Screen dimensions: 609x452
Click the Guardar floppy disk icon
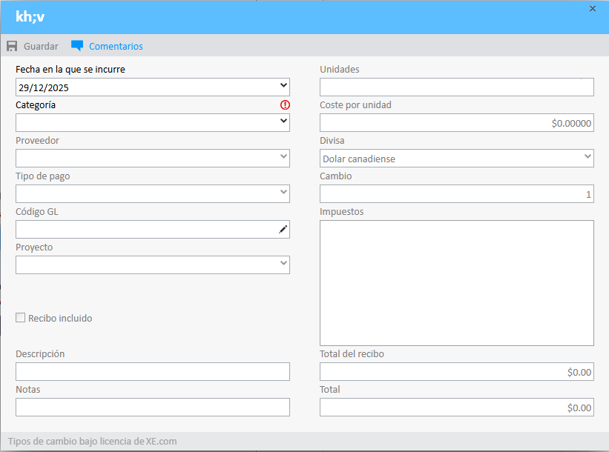tap(12, 46)
